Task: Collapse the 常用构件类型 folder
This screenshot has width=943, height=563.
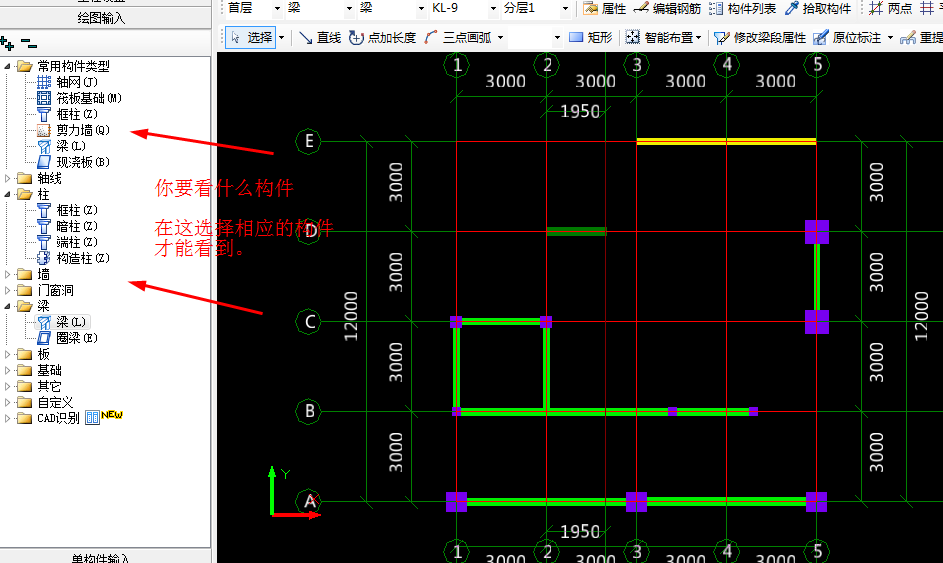Action: (x=7, y=66)
